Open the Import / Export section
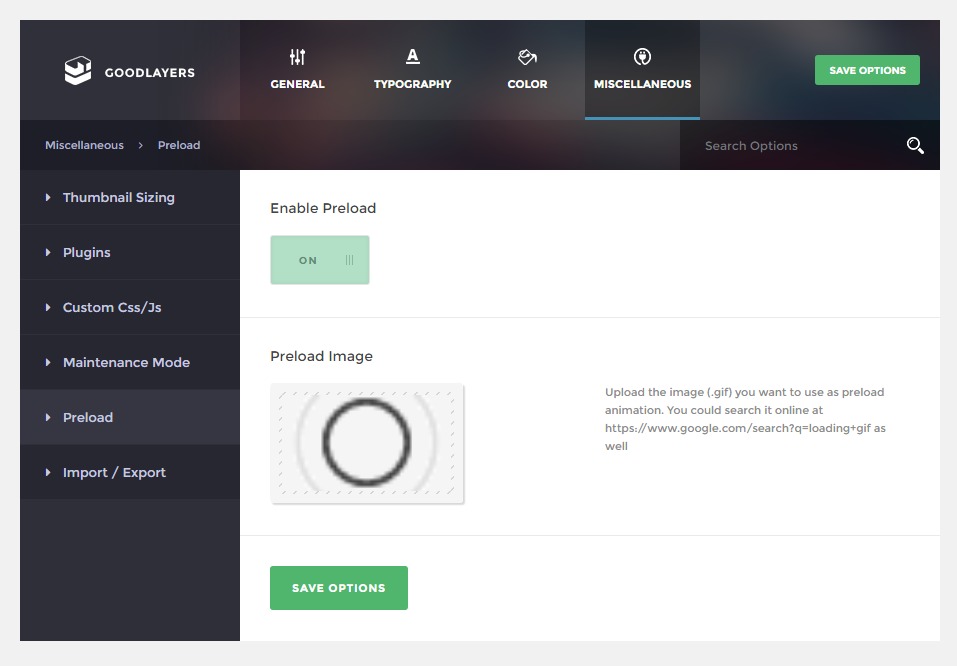The width and height of the screenshot is (957, 666). tap(114, 473)
